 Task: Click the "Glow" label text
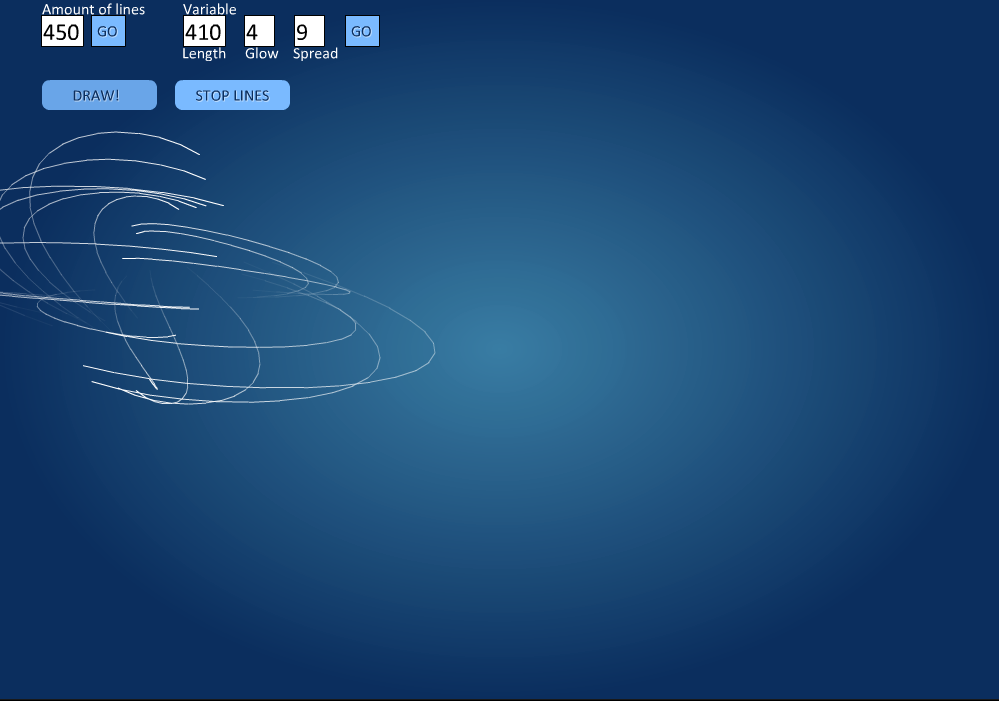pos(261,54)
